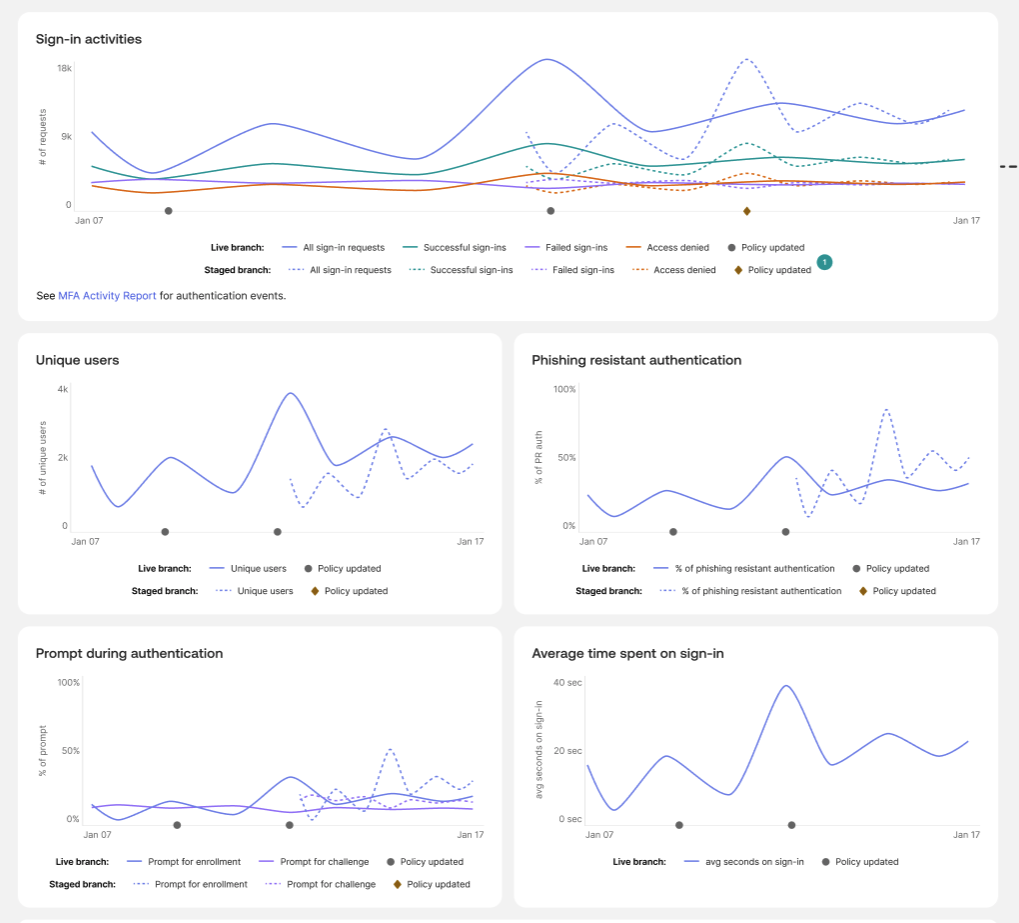Screen dimensions: 1019x923
Task: Toggle Live branch Access denied legend
Action: point(667,248)
